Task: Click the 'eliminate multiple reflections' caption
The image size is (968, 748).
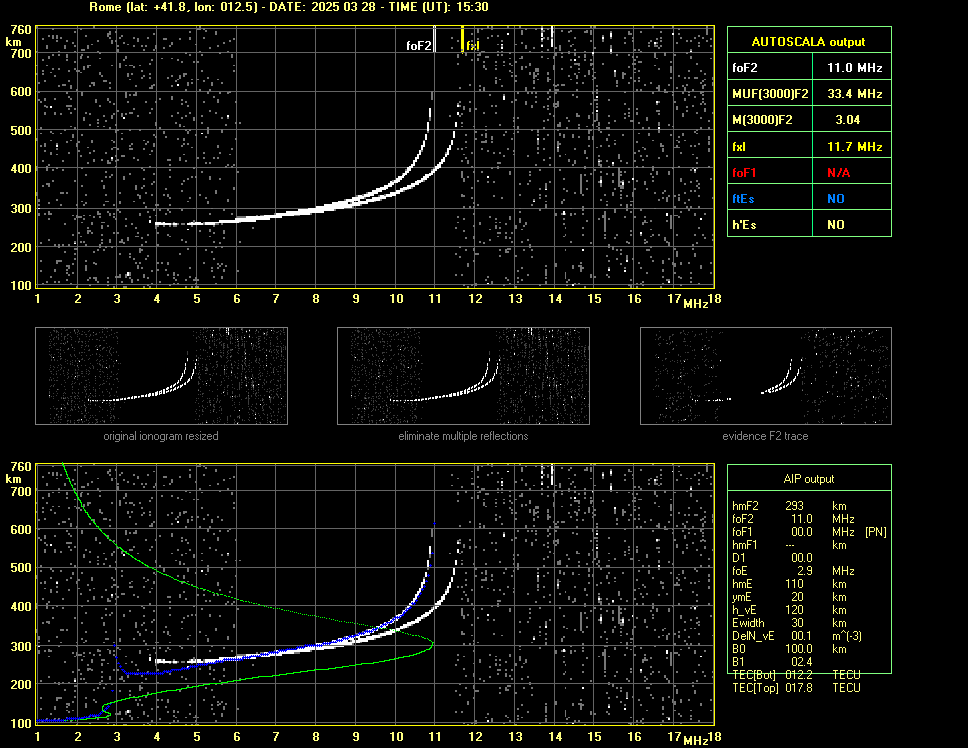Action: 463,436
